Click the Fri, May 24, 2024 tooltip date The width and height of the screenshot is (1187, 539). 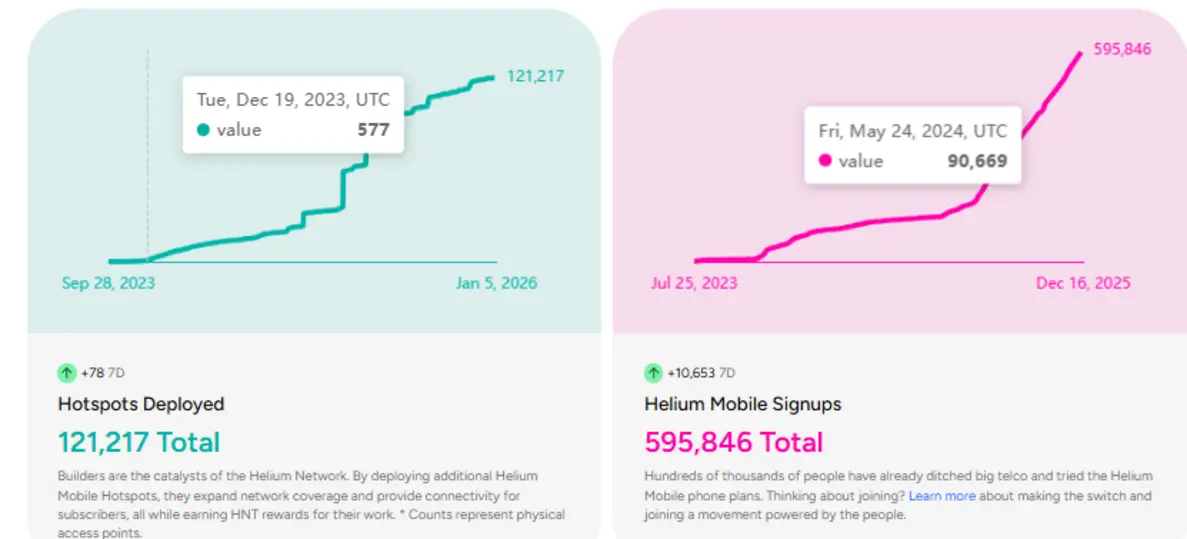[x=913, y=131]
